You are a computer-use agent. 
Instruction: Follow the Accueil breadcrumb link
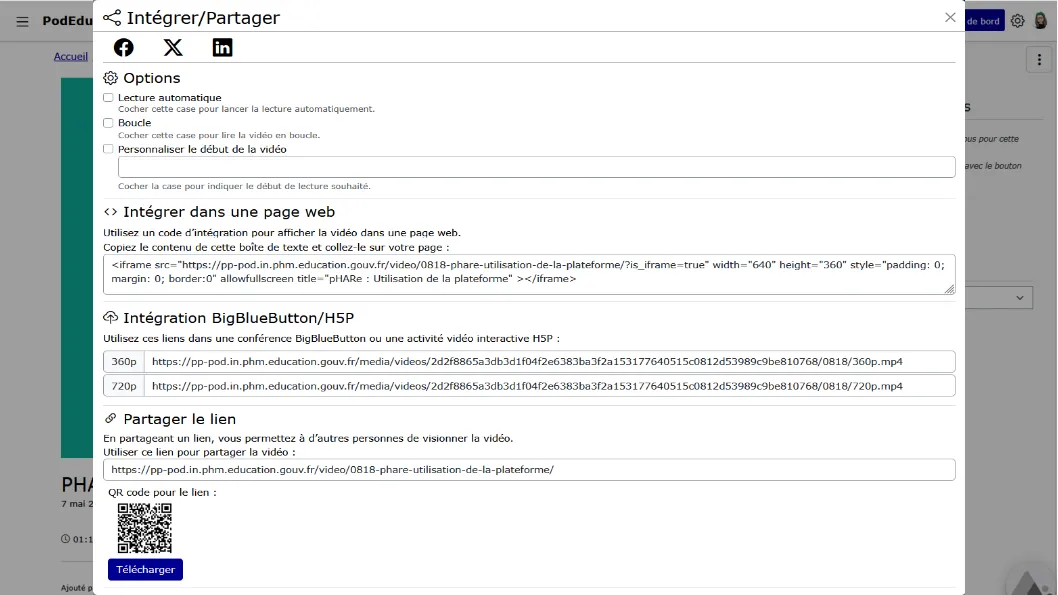point(71,57)
